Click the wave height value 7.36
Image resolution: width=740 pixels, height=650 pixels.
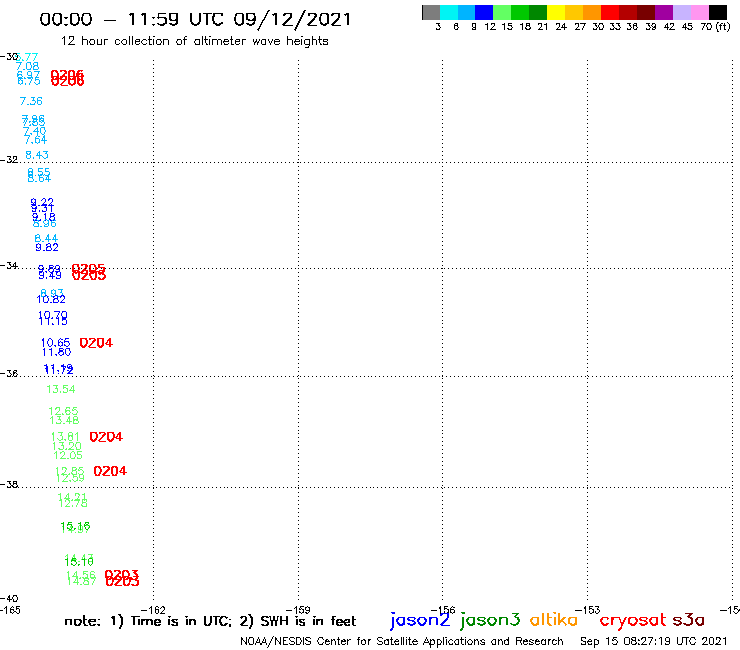[x=31, y=101]
